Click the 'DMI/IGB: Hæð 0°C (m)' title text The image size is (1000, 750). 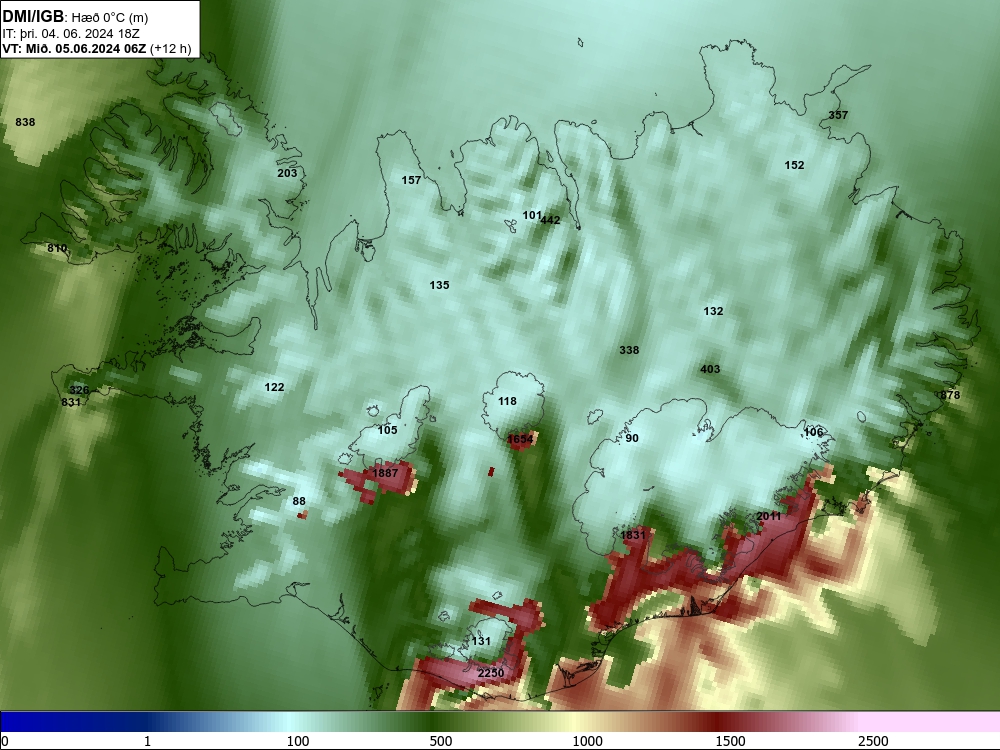75,17
